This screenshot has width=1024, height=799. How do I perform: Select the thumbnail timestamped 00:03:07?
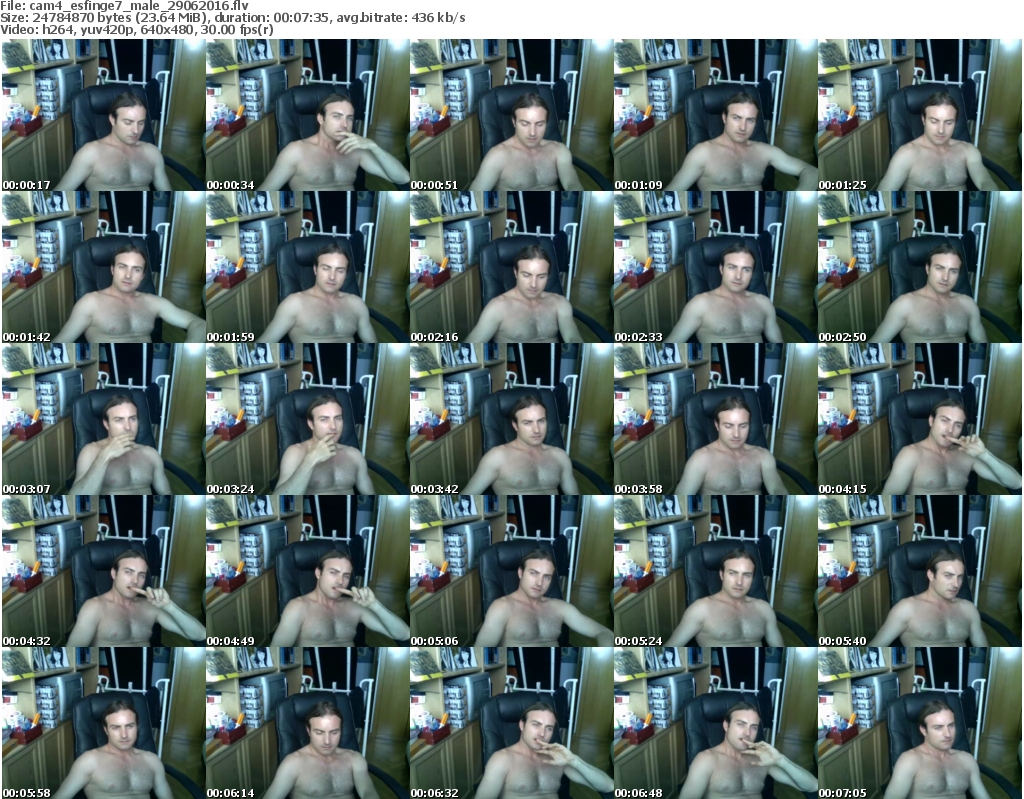(103, 419)
